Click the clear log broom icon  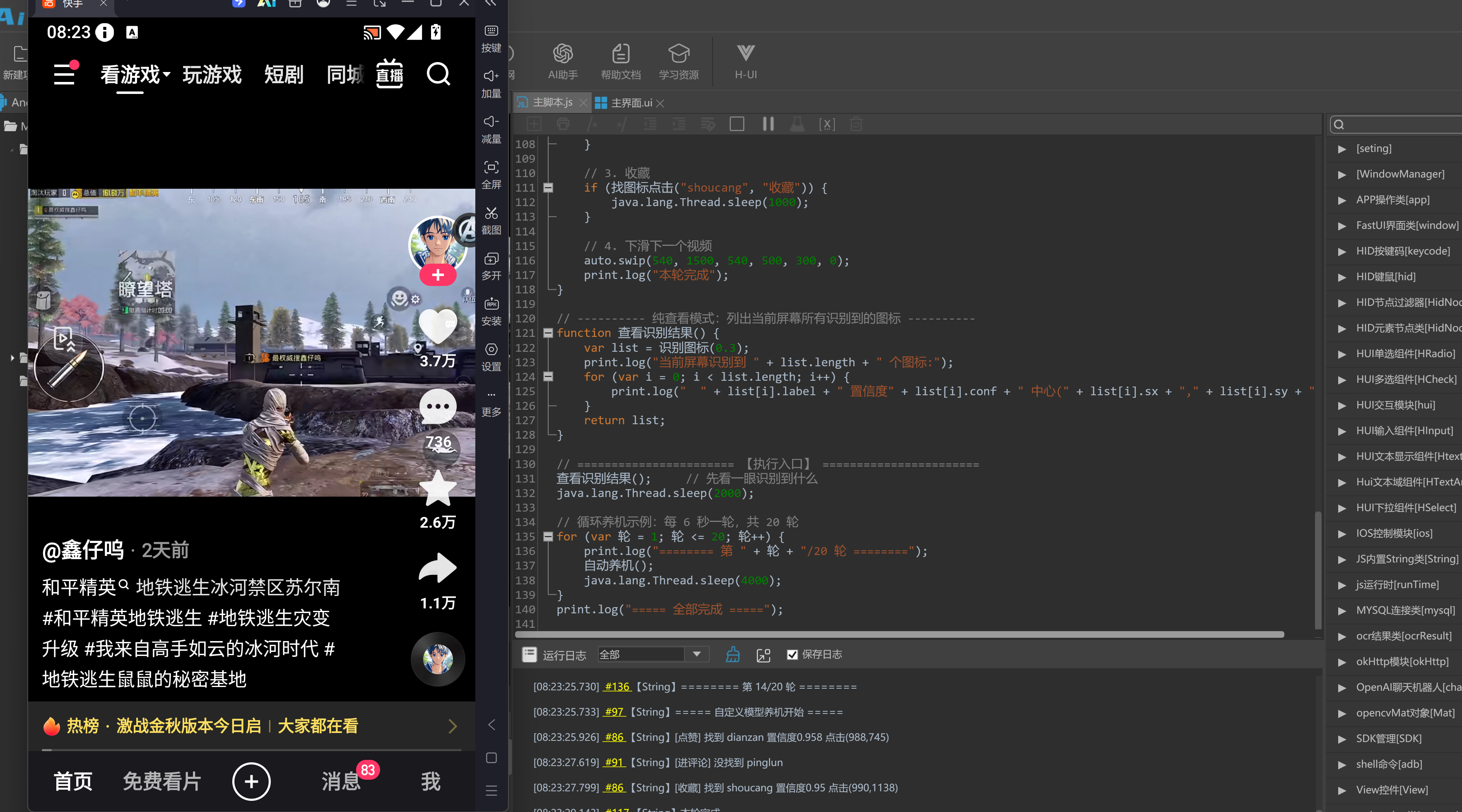tap(733, 654)
